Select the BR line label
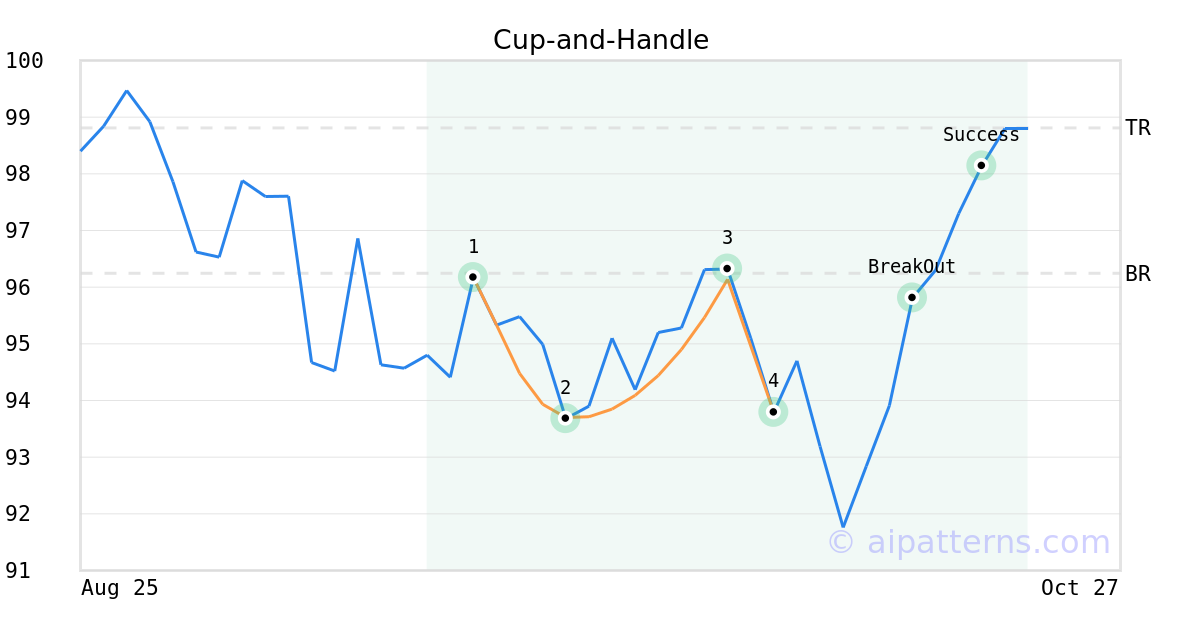1200x630 pixels. pyautogui.click(x=1138, y=274)
